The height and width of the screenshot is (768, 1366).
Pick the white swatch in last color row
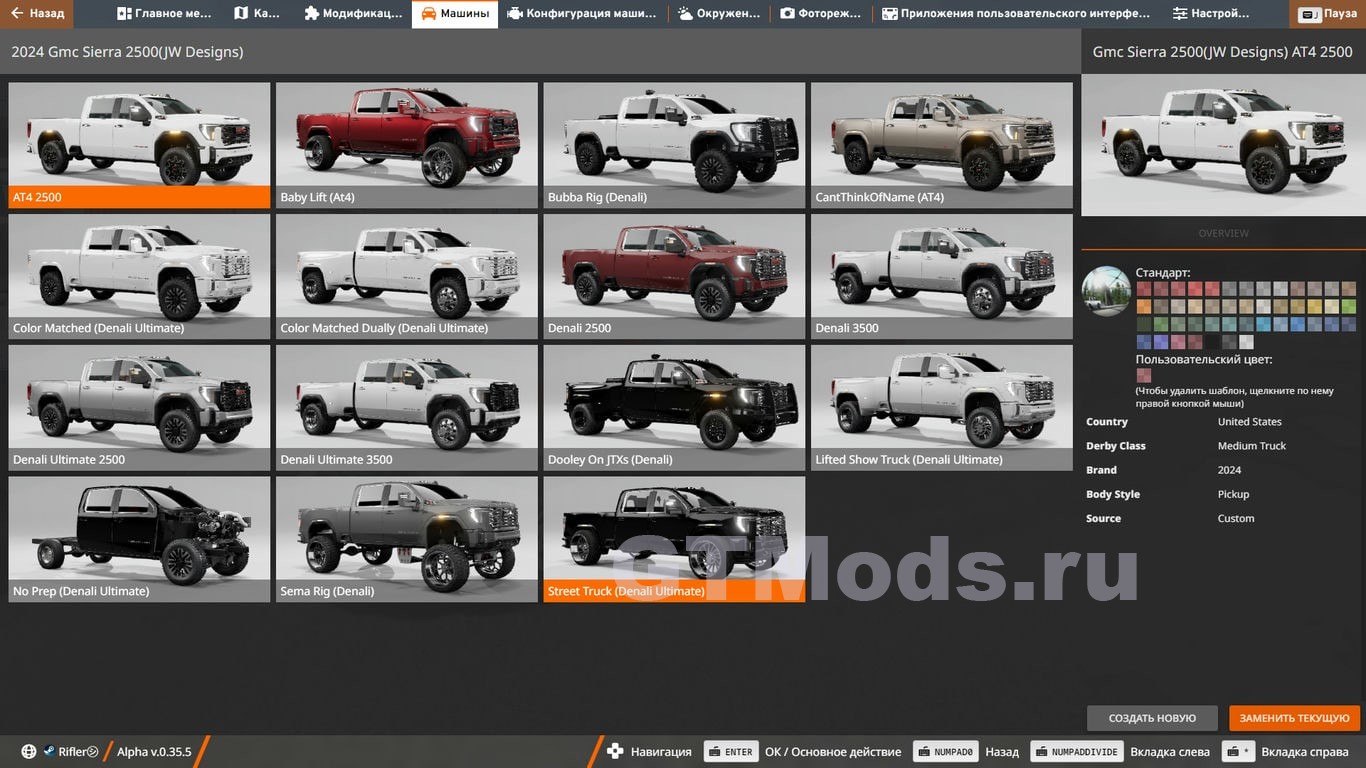point(1246,342)
